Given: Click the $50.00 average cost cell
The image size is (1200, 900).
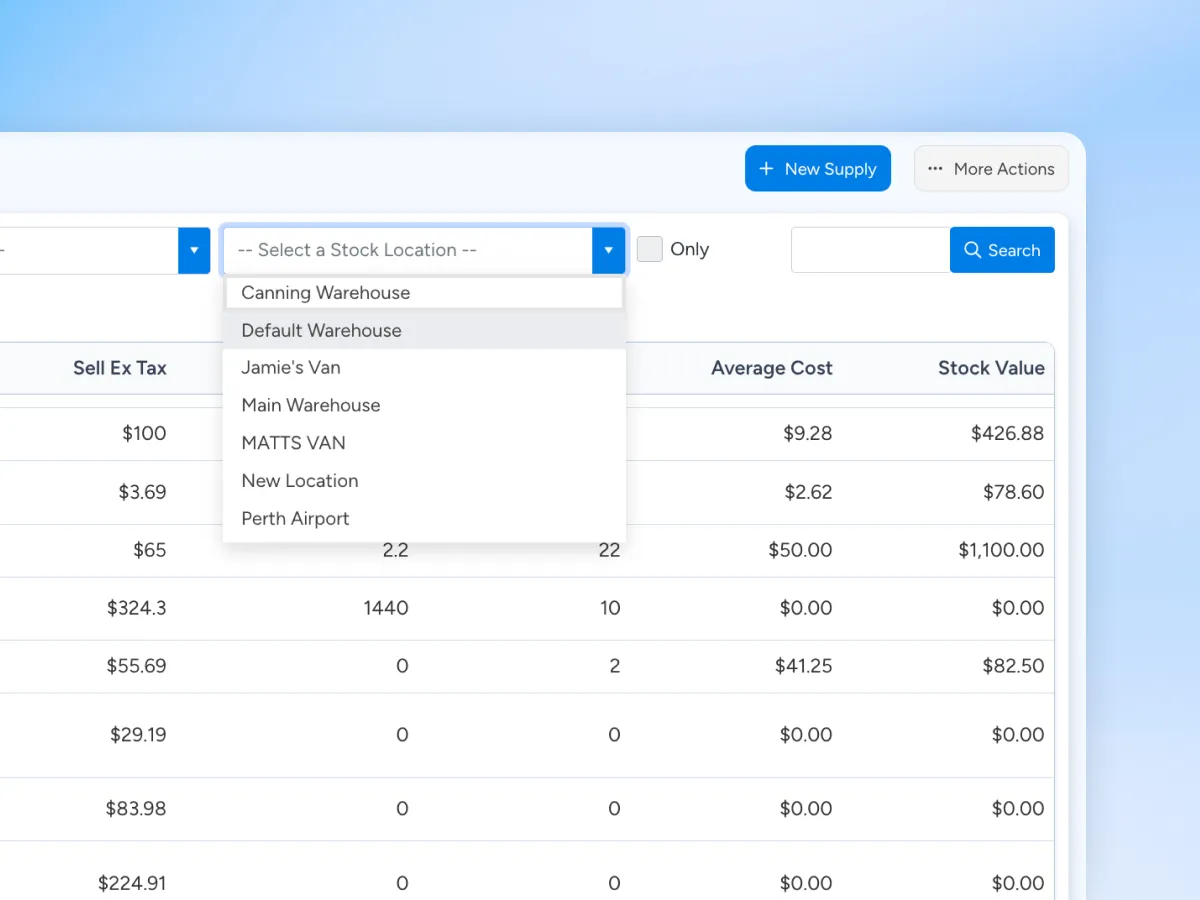Looking at the screenshot, I should (x=800, y=550).
